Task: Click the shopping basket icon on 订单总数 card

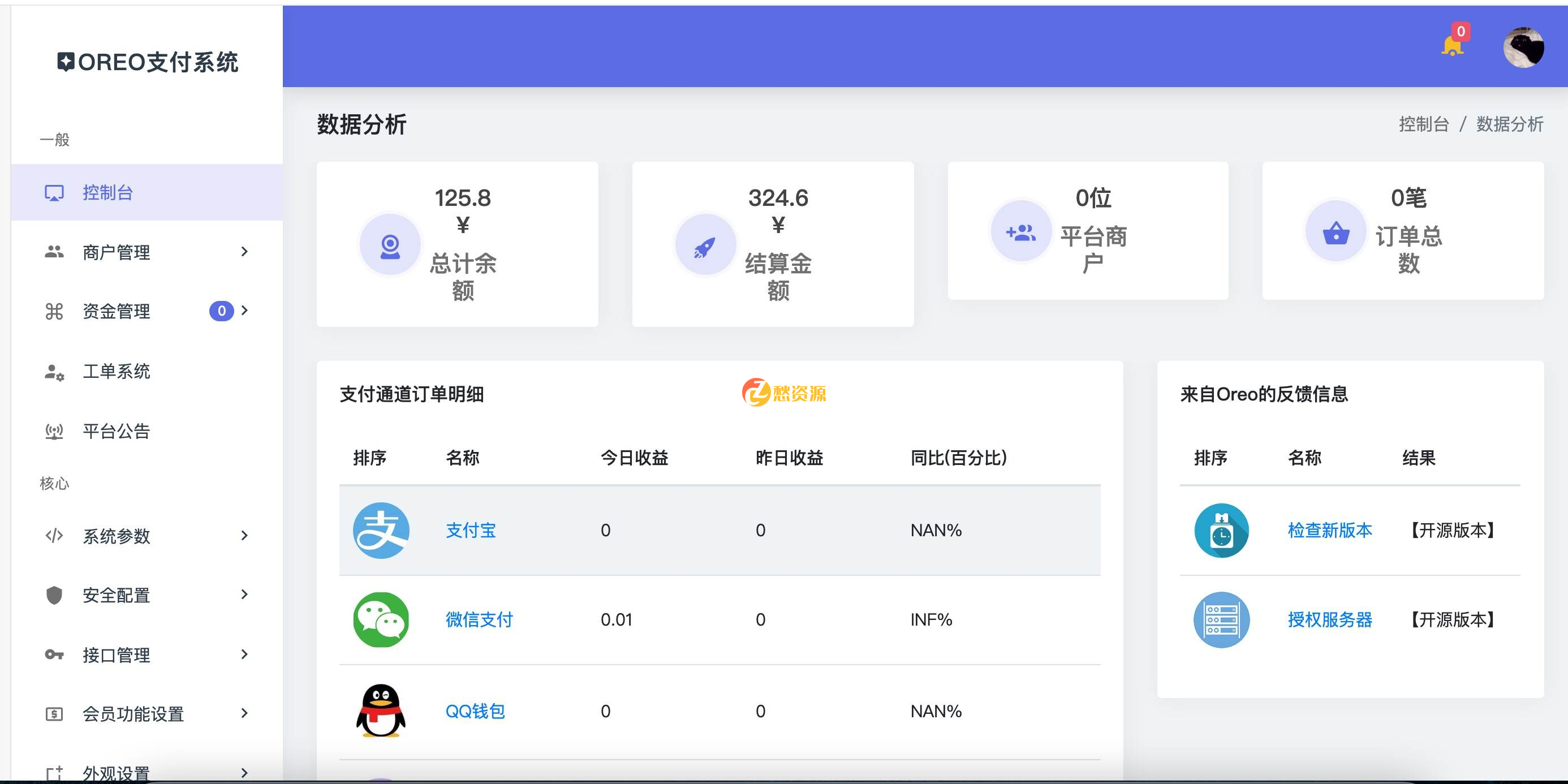Action: point(1335,232)
